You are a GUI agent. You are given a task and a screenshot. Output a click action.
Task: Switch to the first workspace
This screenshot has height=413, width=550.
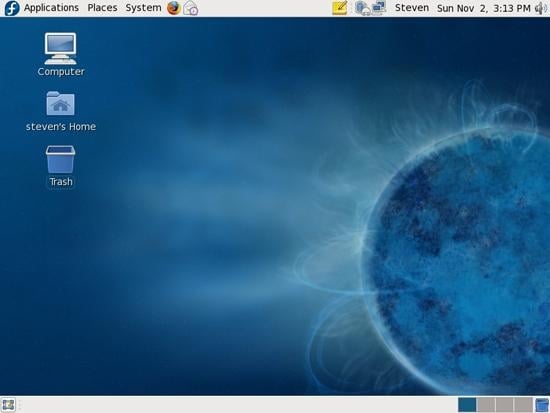click(x=467, y=405)
